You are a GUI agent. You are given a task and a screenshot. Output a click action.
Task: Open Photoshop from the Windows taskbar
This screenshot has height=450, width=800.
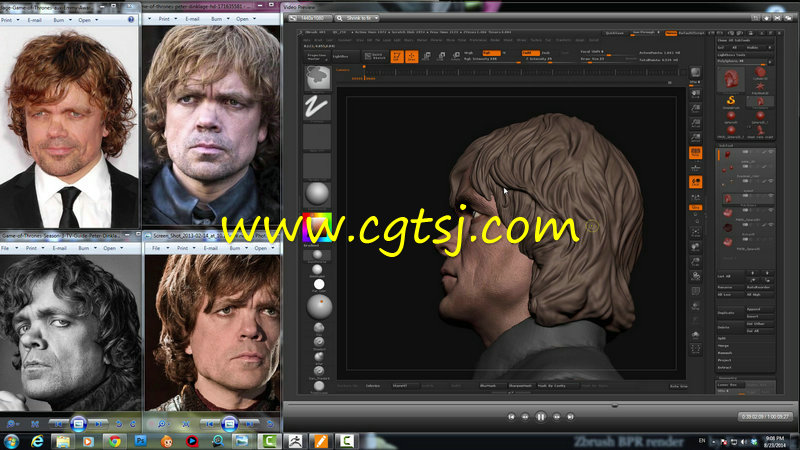[140, 441]
